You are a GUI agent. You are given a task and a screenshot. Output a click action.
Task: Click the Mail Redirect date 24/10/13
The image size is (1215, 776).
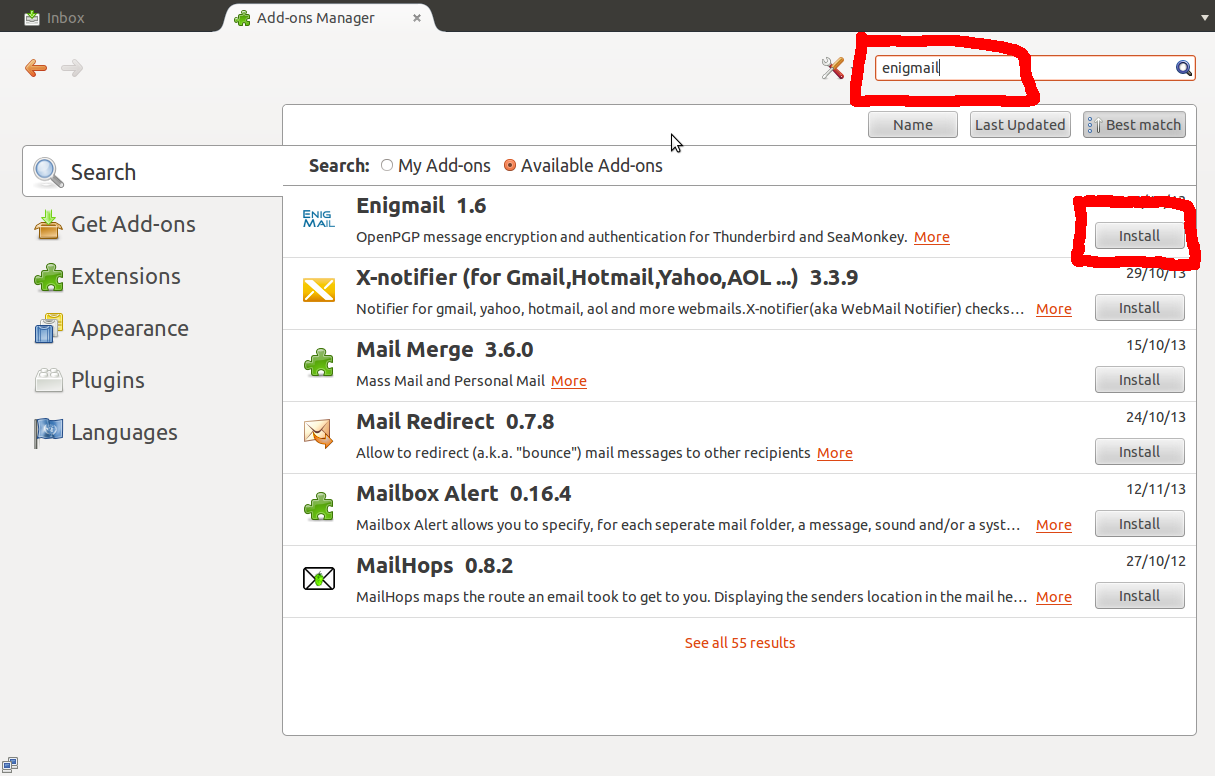tap(1155, 417)
